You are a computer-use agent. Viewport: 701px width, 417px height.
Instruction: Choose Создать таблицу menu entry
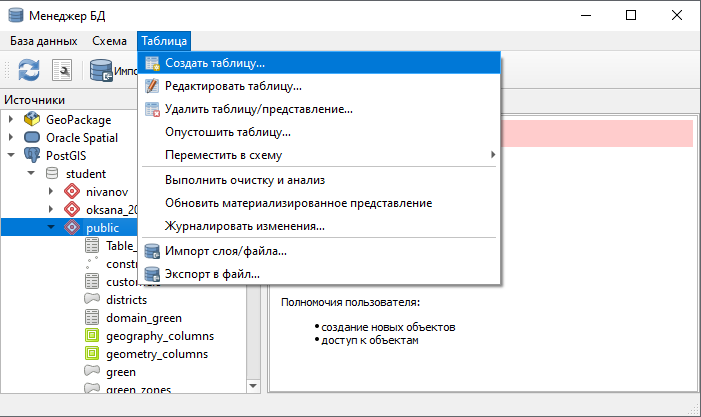pos(215,63)
